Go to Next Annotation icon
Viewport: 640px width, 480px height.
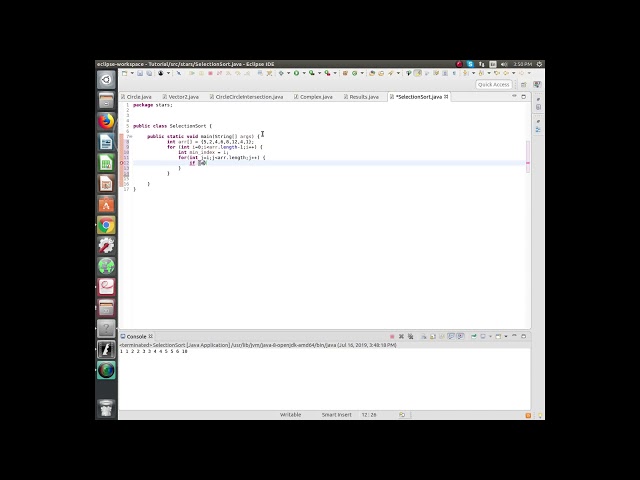pyautogui.click(x=465, y=73)
